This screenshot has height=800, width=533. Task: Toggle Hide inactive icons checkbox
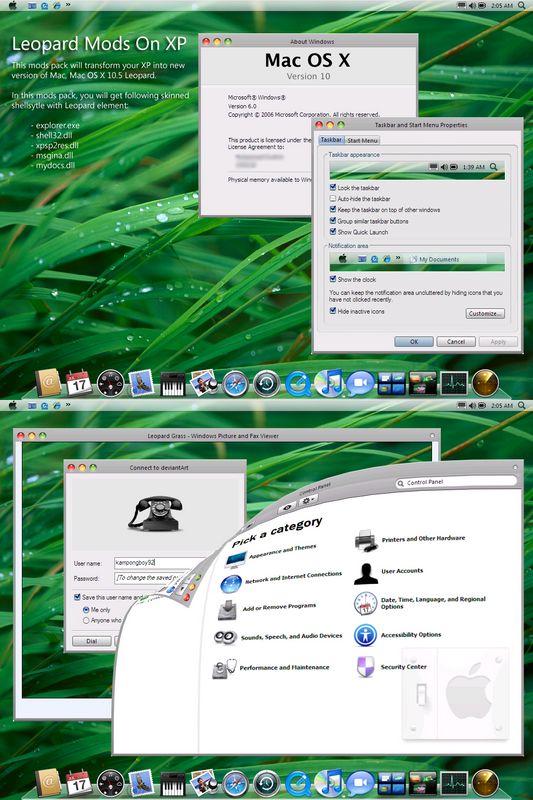(333, 311)
